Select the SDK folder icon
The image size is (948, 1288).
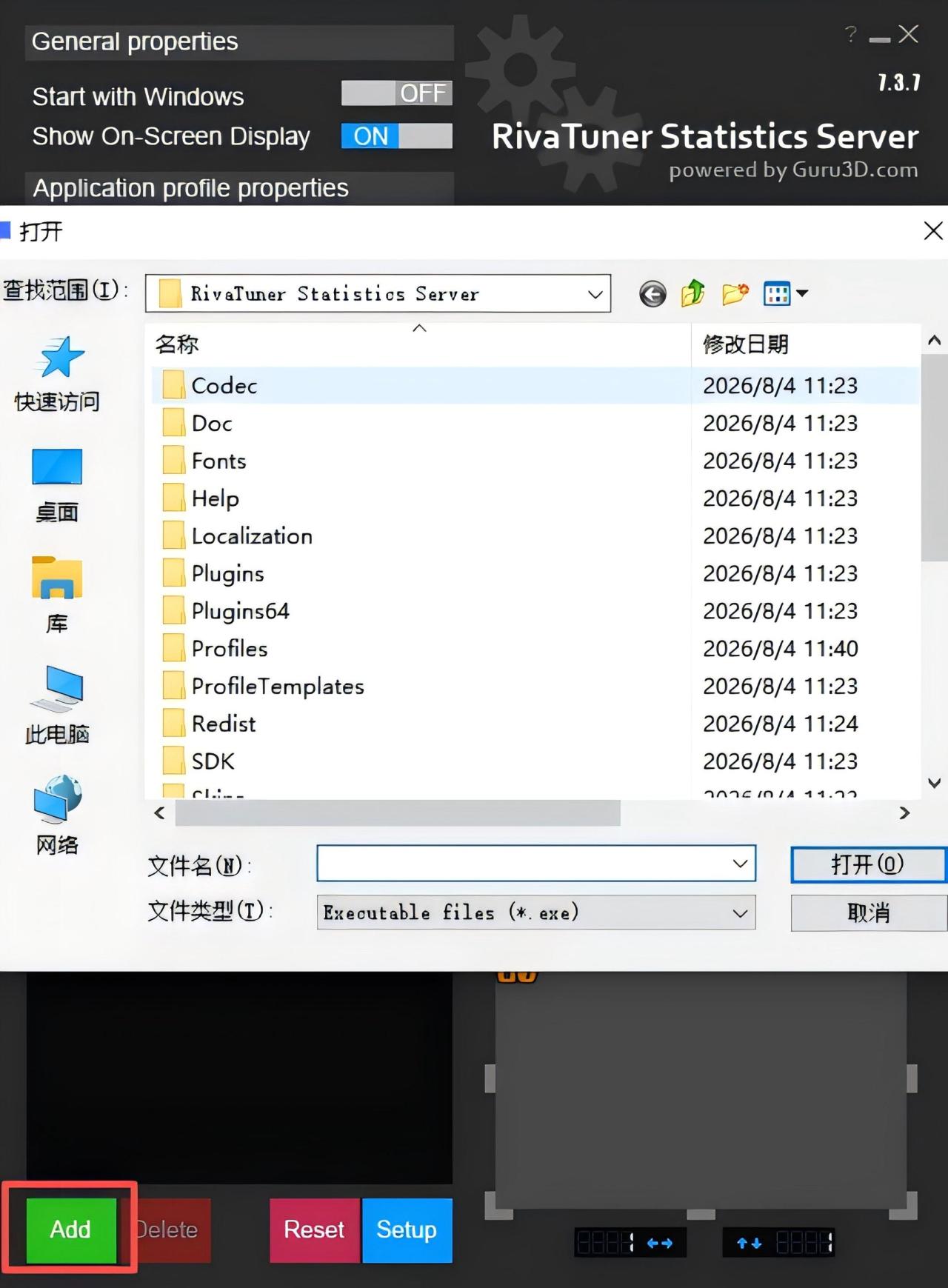pyautogui.click(x=173, y=761)
